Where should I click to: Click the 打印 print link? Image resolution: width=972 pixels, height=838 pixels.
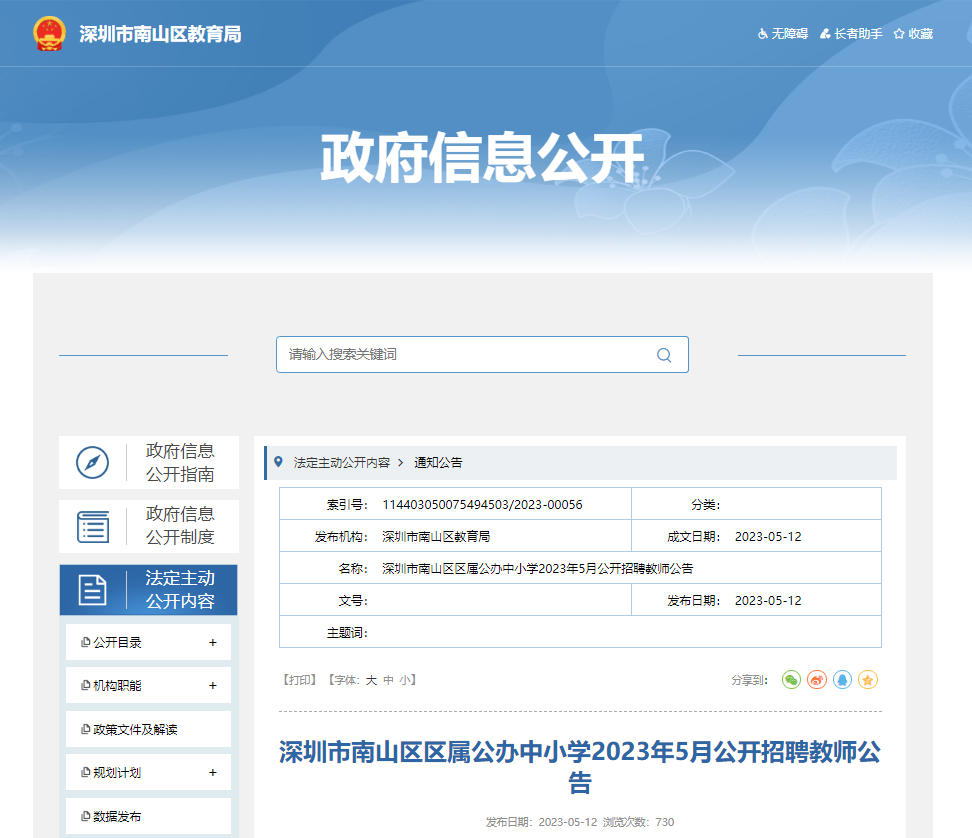tap(300, 680)
